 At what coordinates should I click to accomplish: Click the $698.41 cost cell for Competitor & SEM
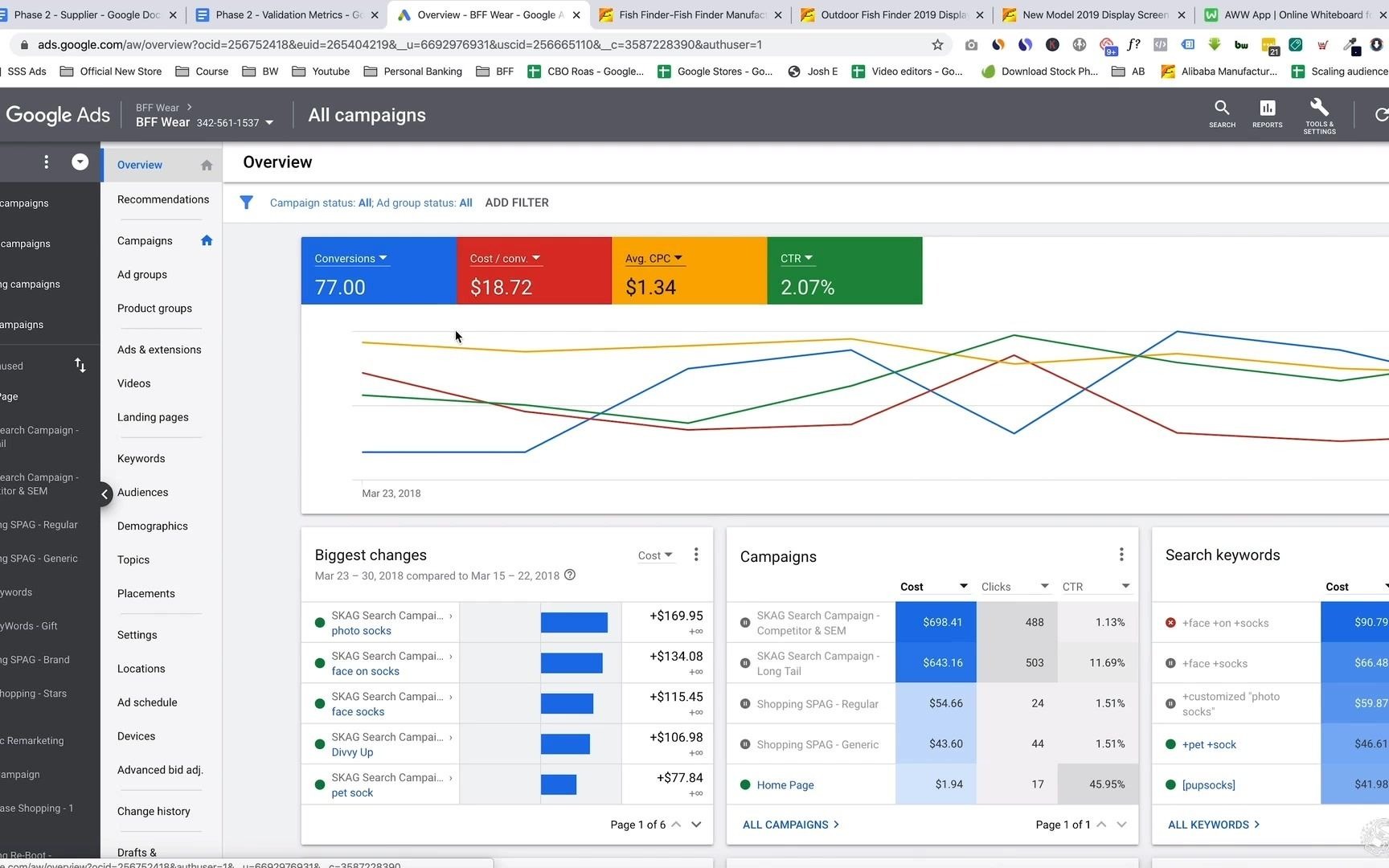[x=936, y=622]
